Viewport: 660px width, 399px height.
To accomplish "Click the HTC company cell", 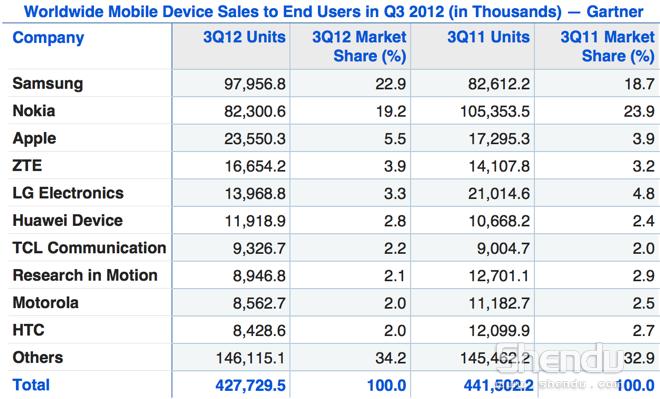I will coord(28,330).
